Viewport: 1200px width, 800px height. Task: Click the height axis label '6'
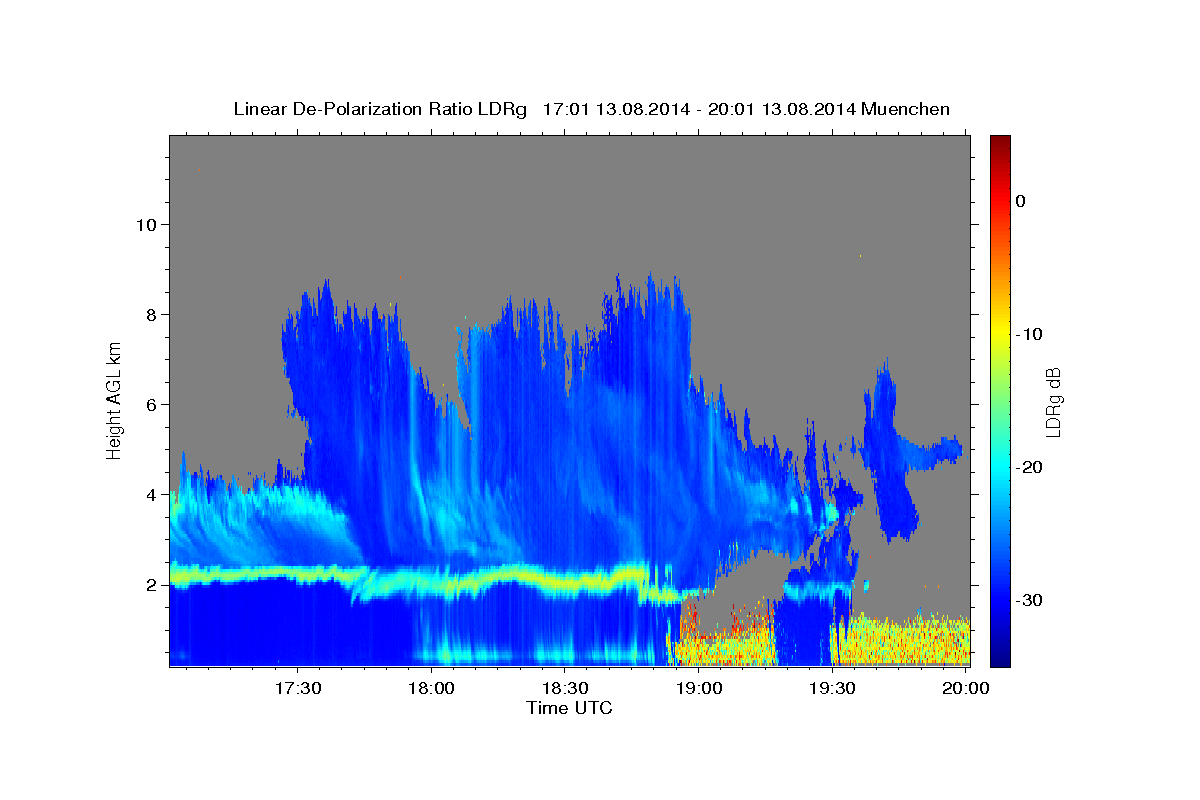coord(151,404)
